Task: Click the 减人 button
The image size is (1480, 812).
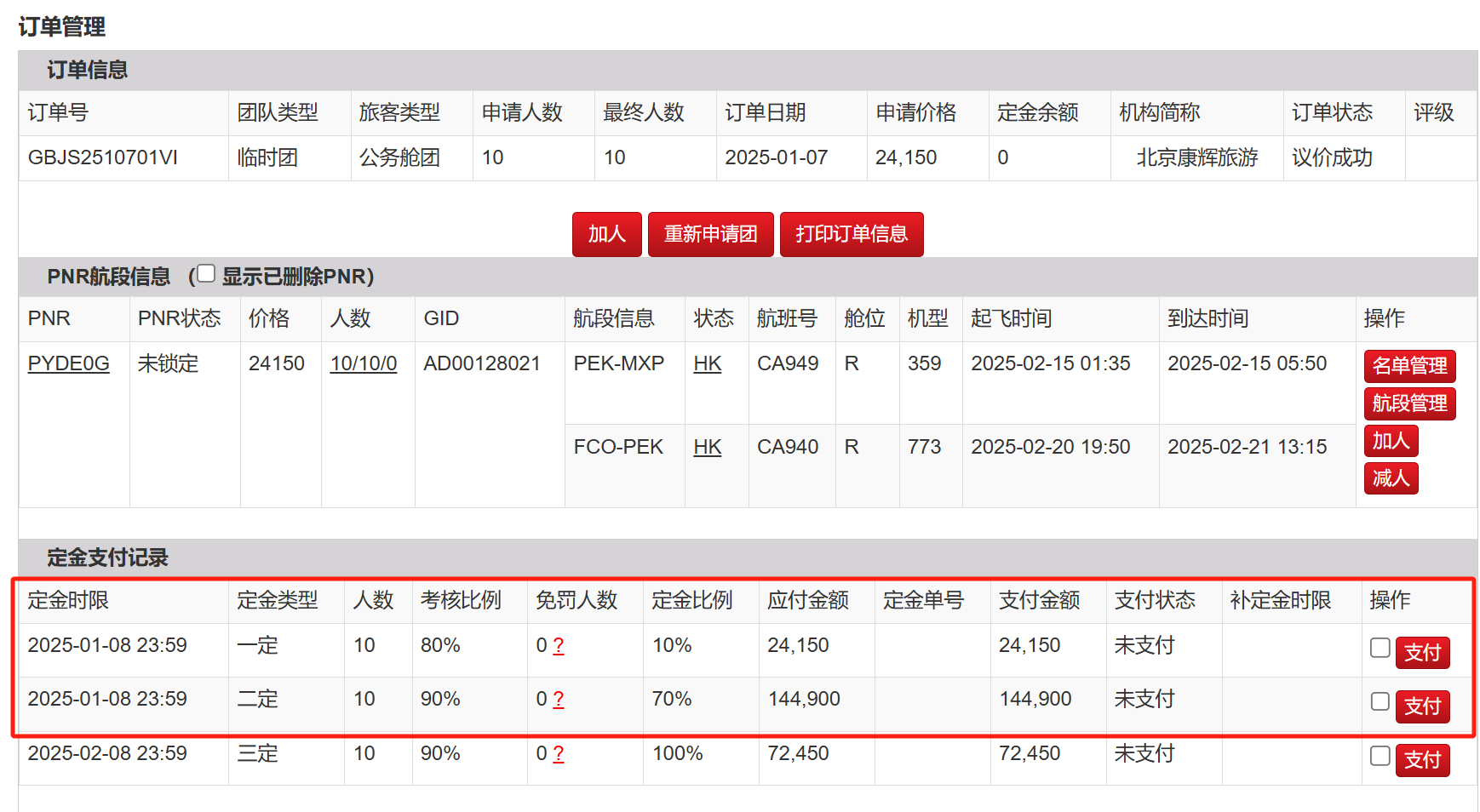Action: pos(1391,478)
